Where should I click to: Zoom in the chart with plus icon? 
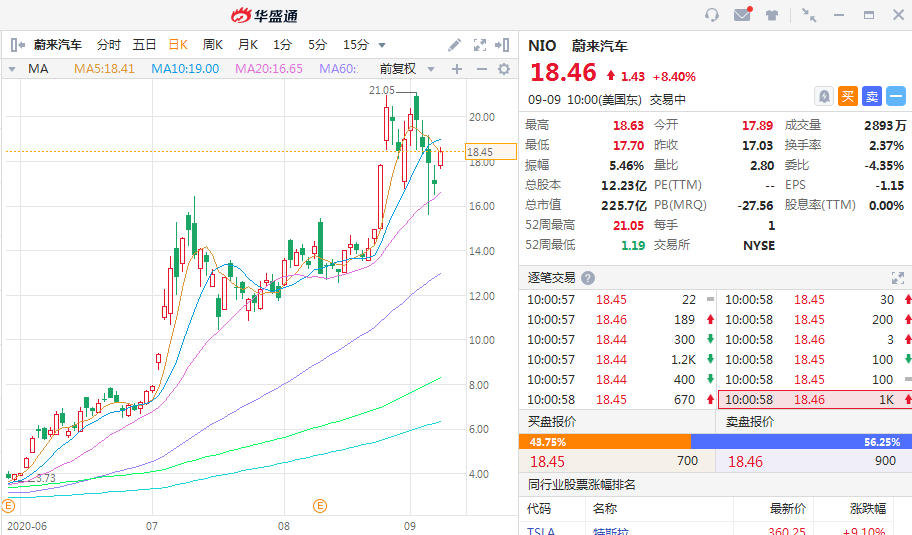pos(457,69)
